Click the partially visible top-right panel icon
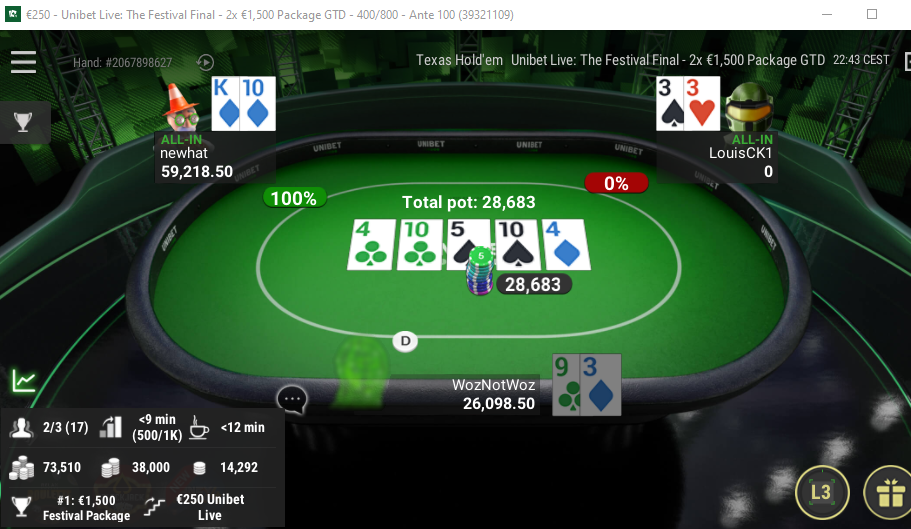 click(x=908, y=60)
